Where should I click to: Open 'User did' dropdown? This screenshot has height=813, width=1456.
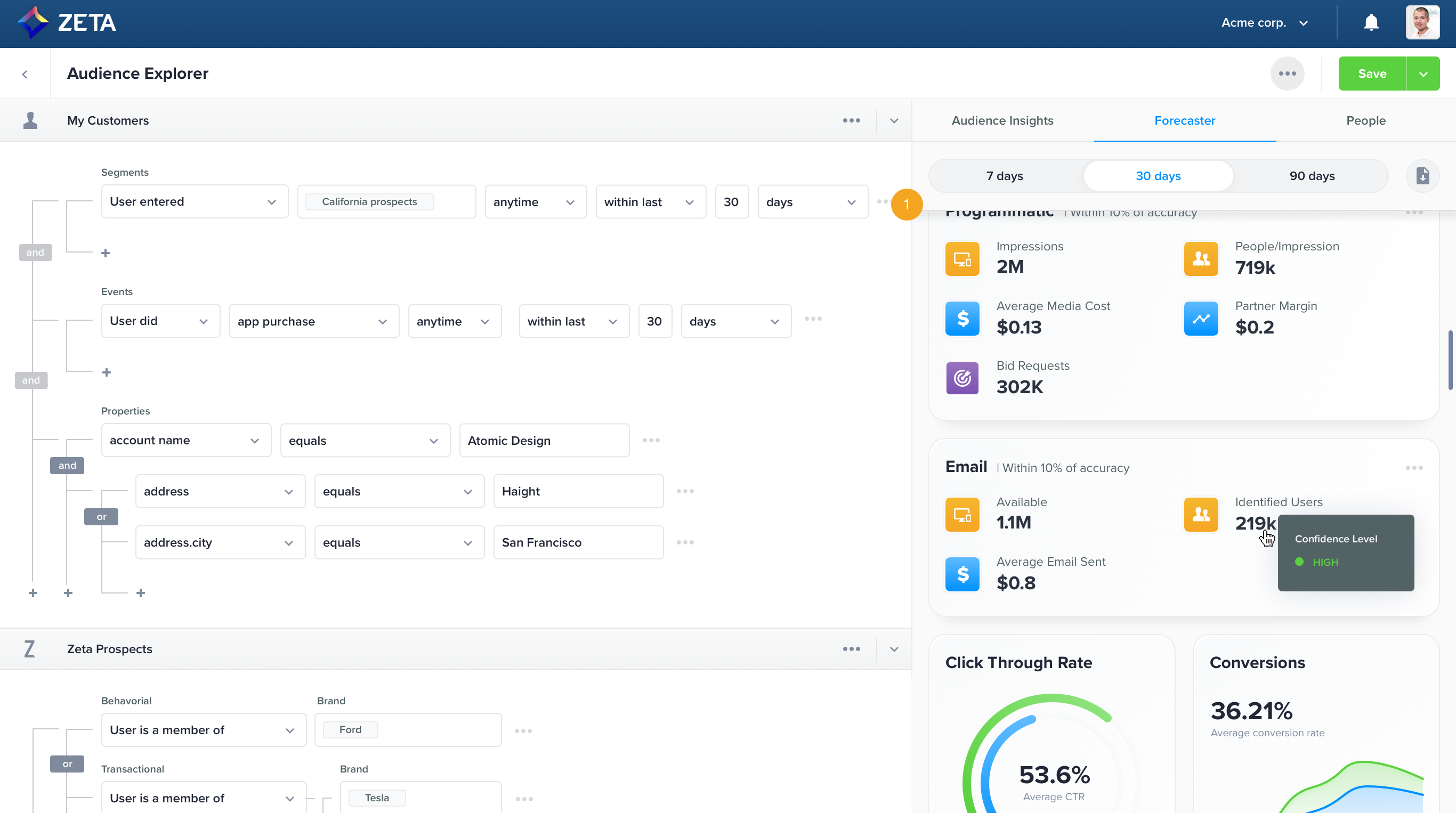click(x=160, y=321)
